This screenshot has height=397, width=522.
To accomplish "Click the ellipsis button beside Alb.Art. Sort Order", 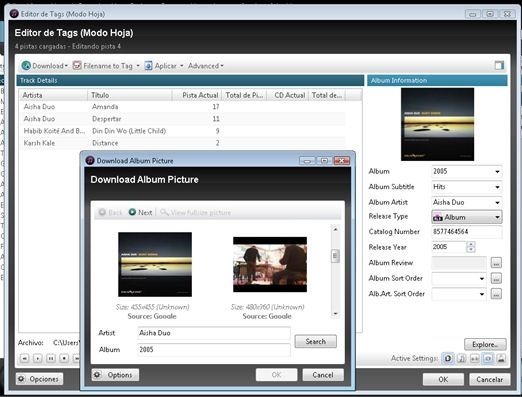I will coord(496,294).
